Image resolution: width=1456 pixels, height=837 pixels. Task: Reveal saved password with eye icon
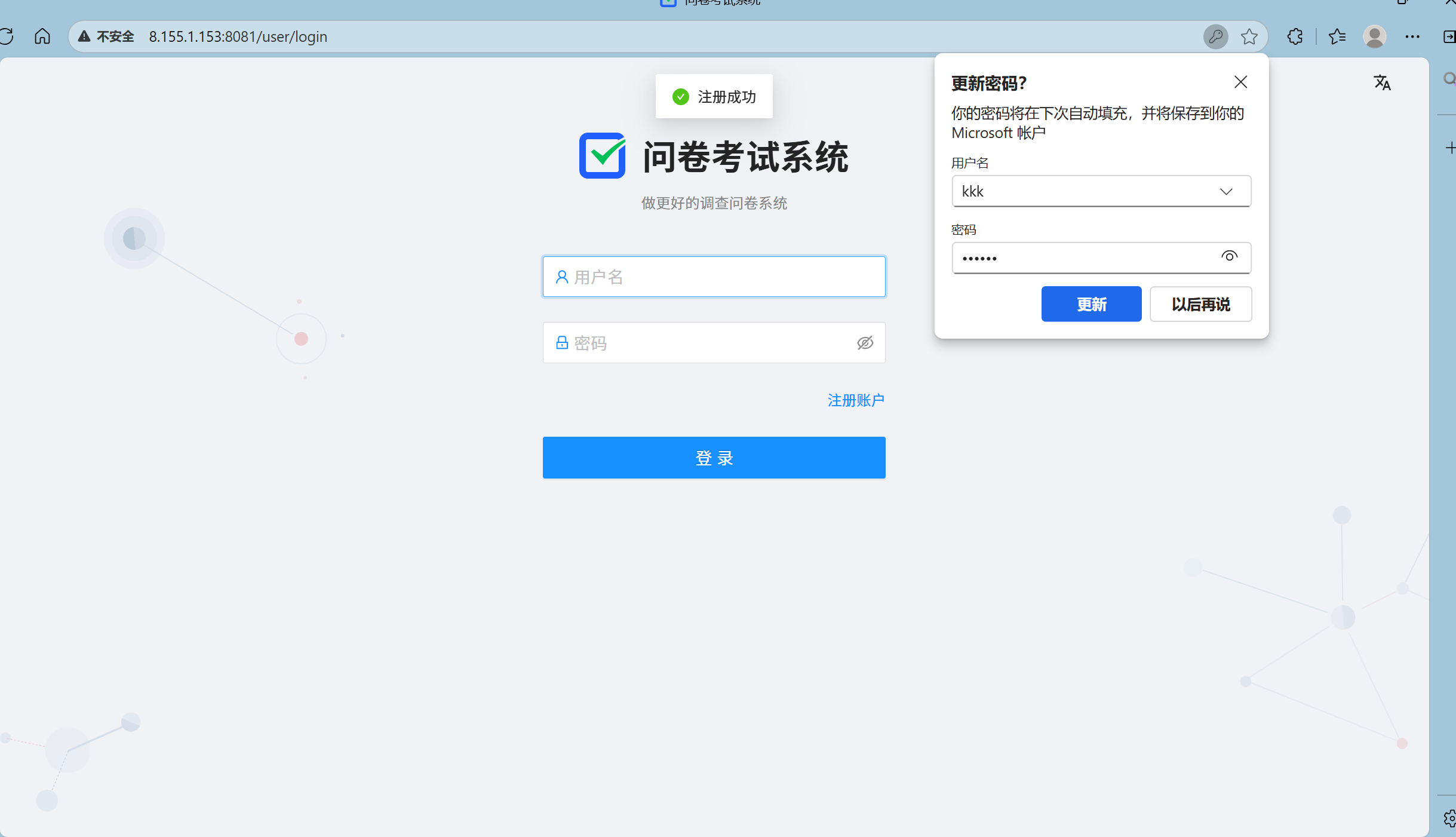(1228, 256)
